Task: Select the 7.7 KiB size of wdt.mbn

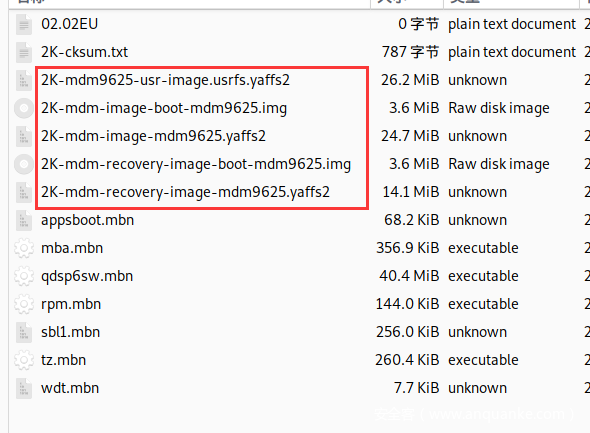Action: pyautogui.click(x=417, y=388)
